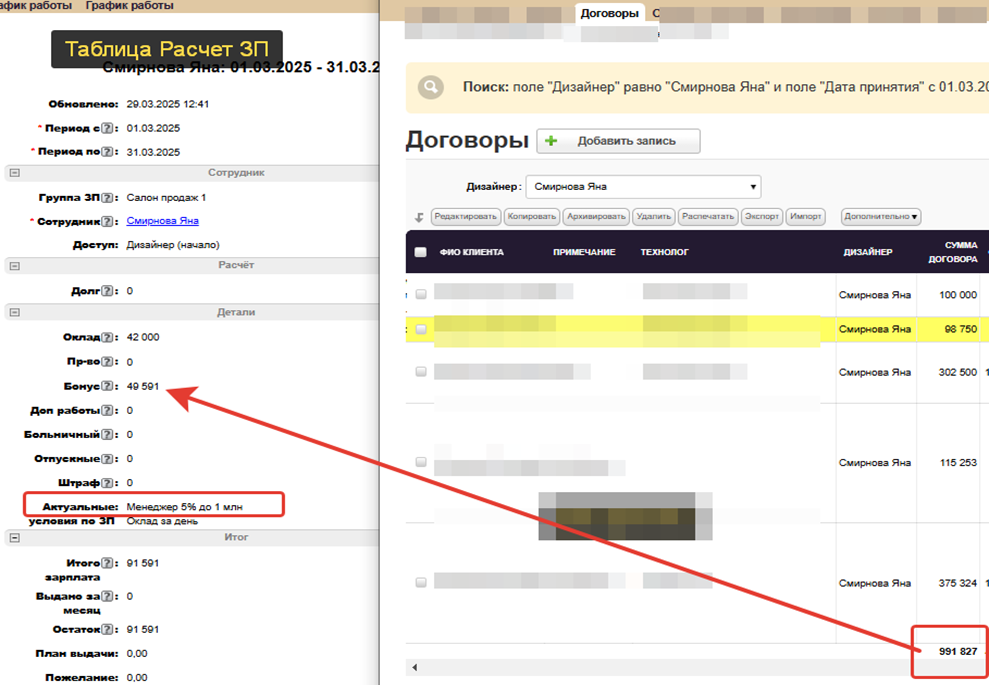Screen dimensions: 989x685
Task: Click the help icon next to Штраф
Action: [x=107, y=483]
